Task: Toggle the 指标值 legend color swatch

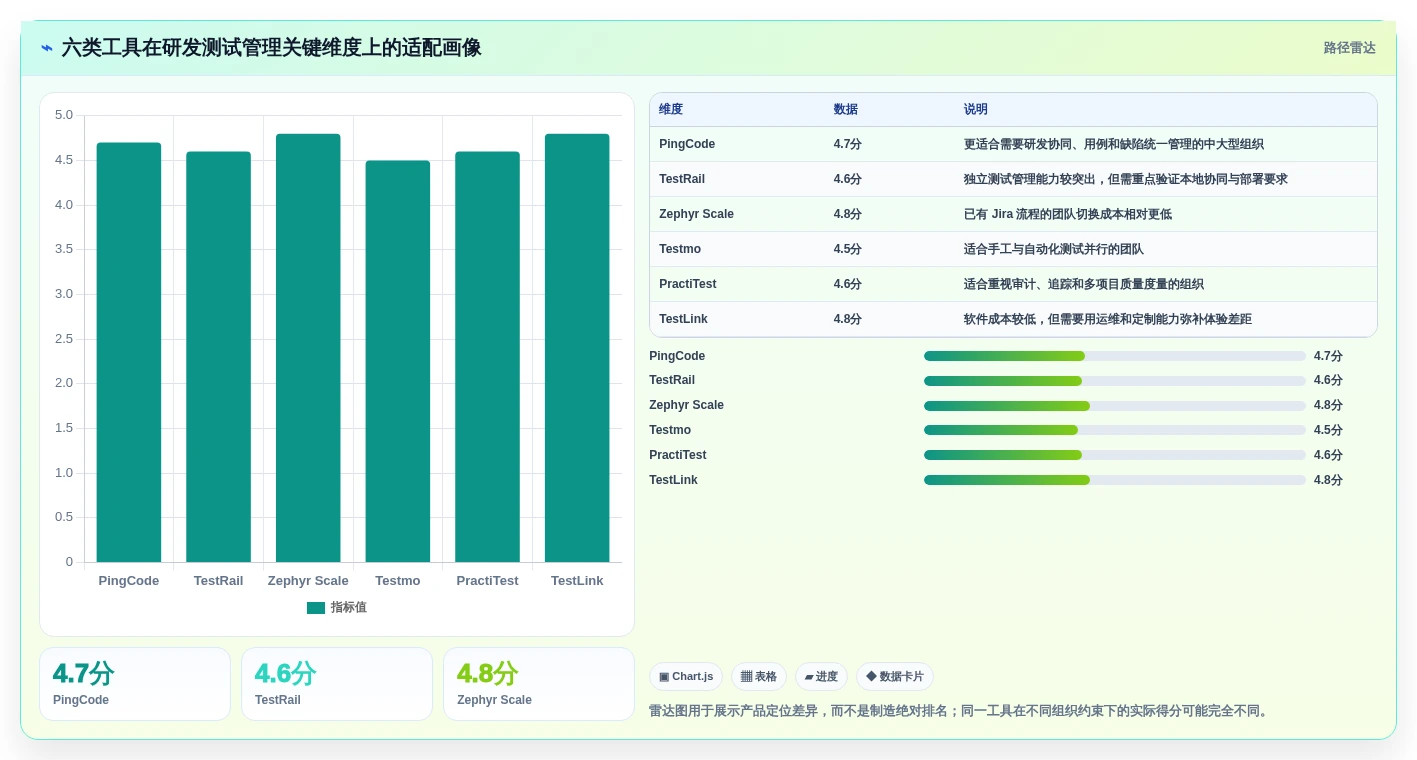Action: pyautogui.click(x=316, y=608)
